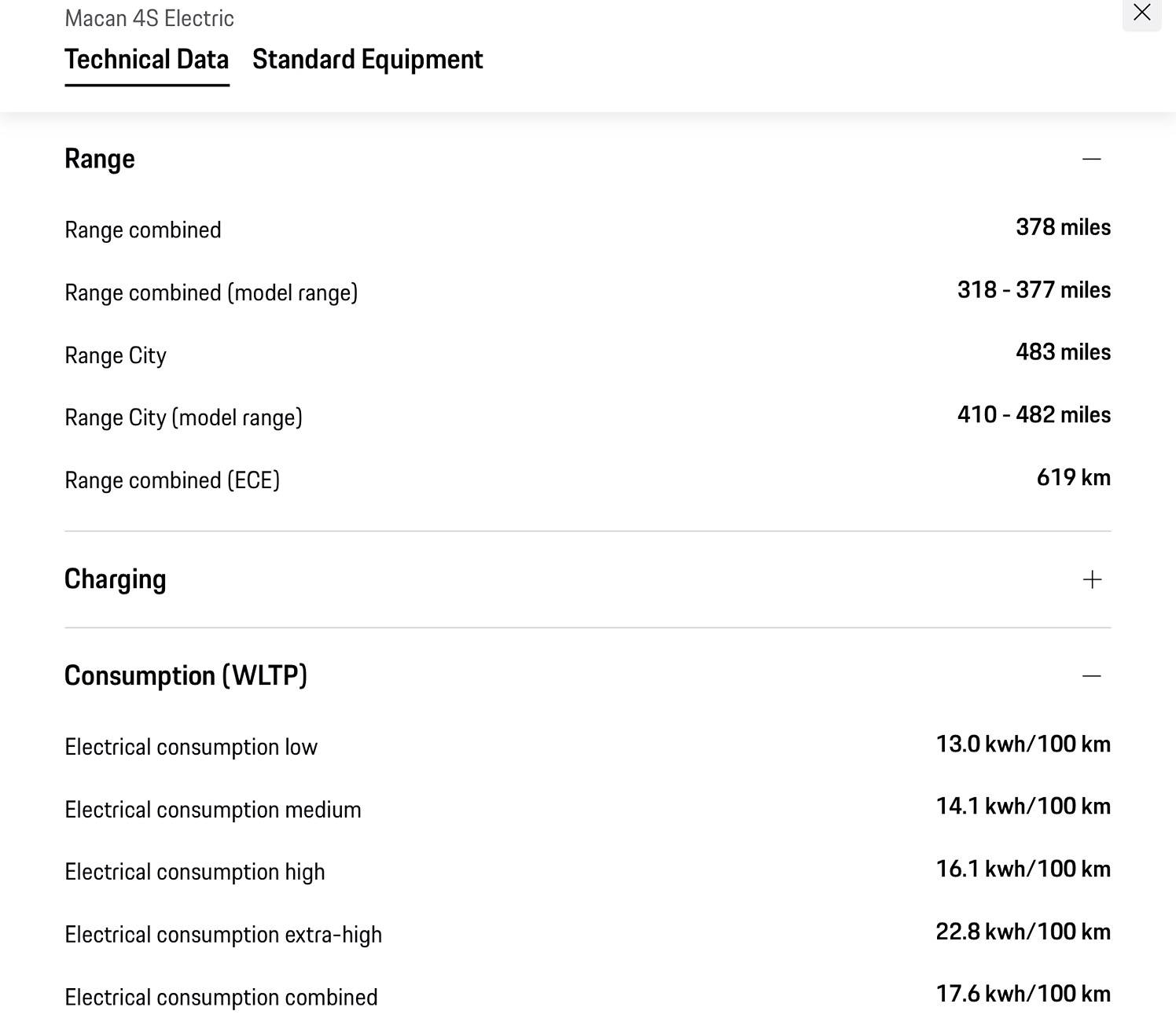1176x1022 pixels.
Task: Select 'Range combined (model range)' label
Action: pos(211,293)
